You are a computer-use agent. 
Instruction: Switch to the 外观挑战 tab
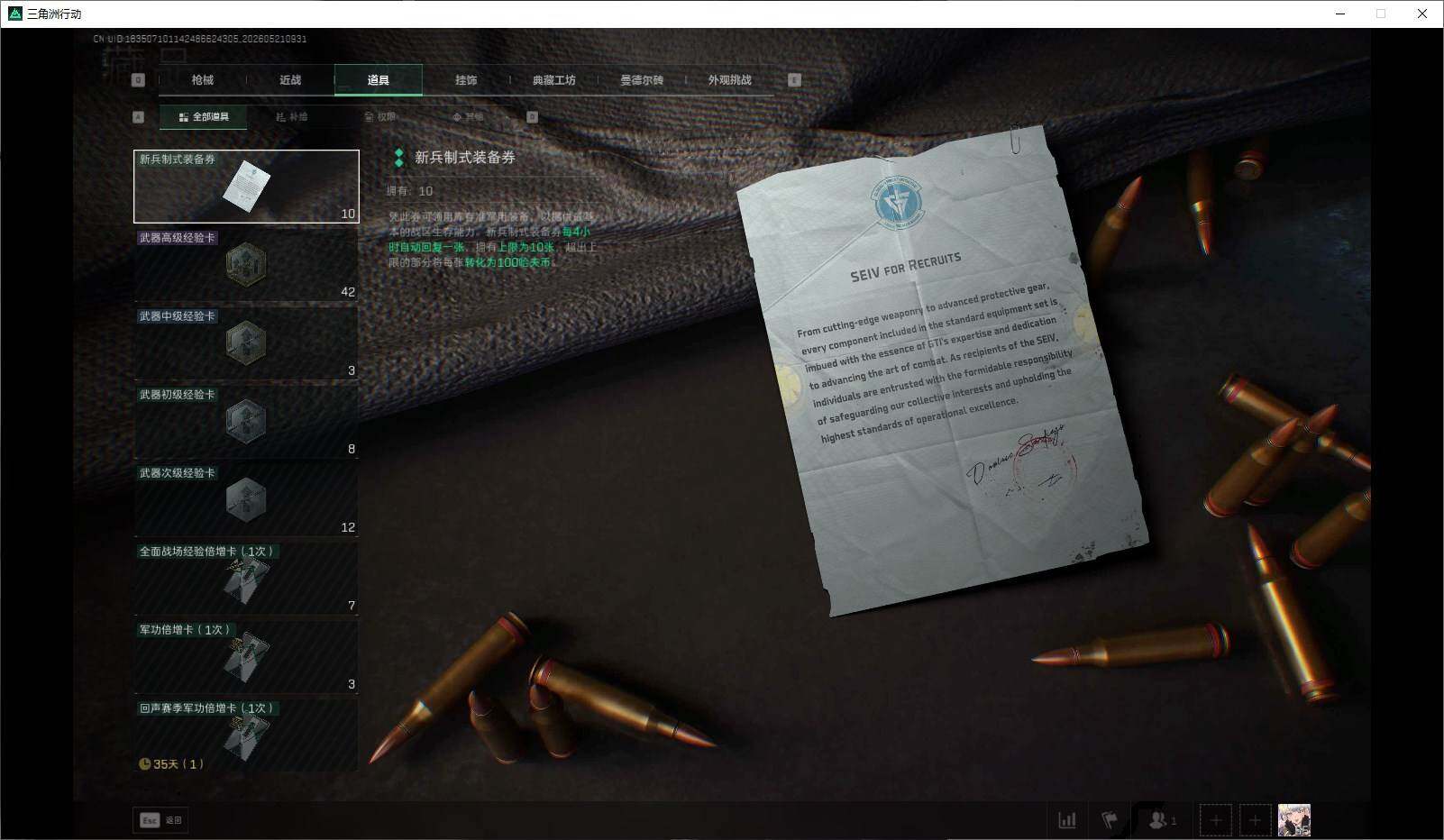(x=729, y=80)
